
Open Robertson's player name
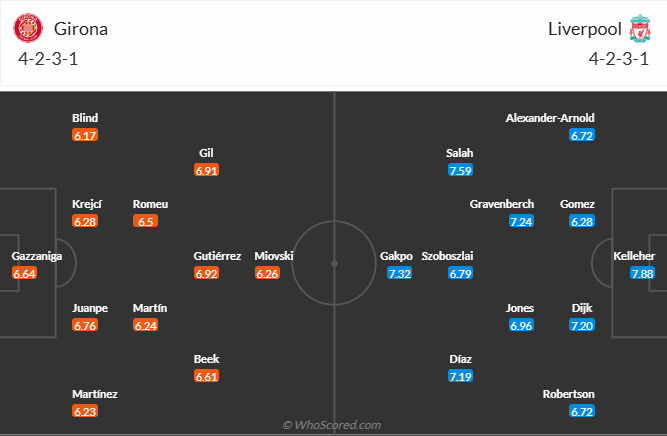(568, 393)
